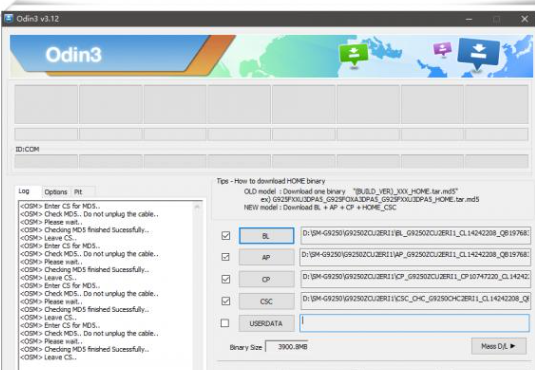Click the USERDATA file path field
This screenshot has width=535, height=370.
click(415, 323)
